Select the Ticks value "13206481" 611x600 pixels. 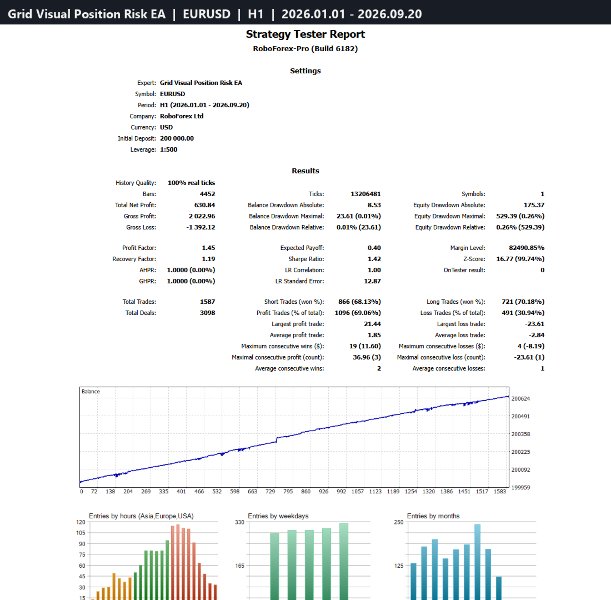365,194
